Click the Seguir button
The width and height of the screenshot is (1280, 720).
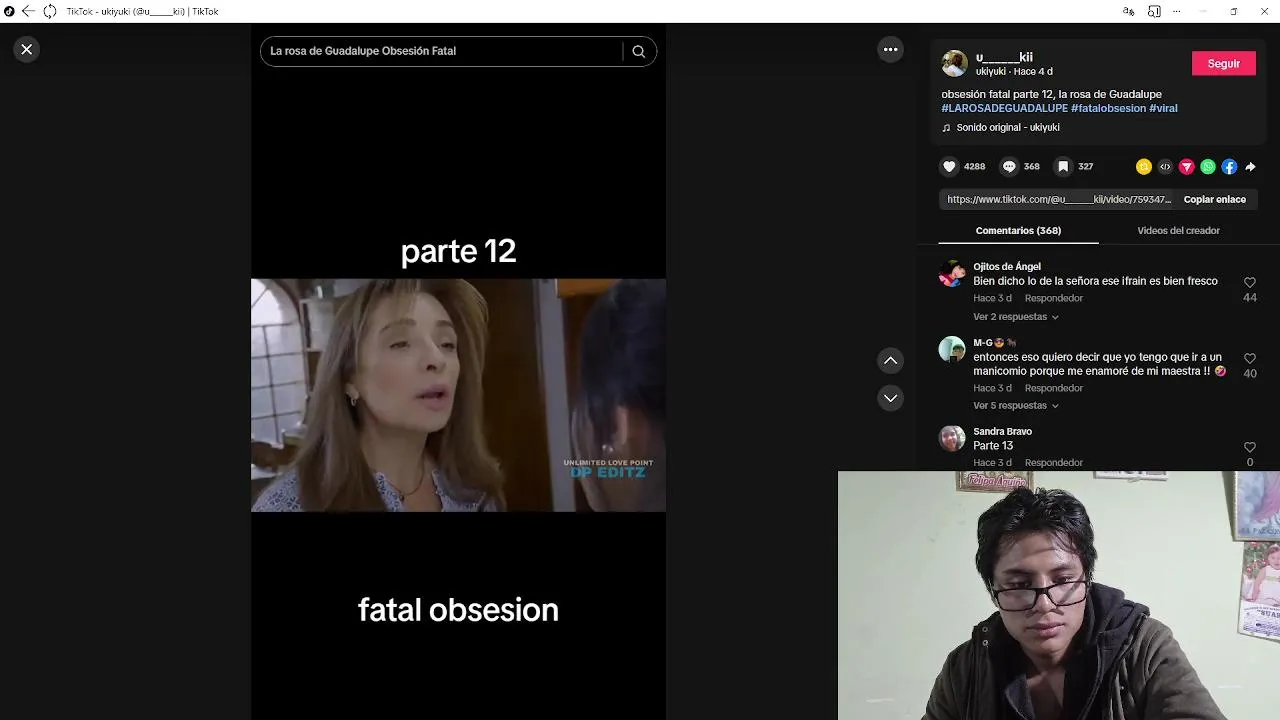tap(1224, 63)
